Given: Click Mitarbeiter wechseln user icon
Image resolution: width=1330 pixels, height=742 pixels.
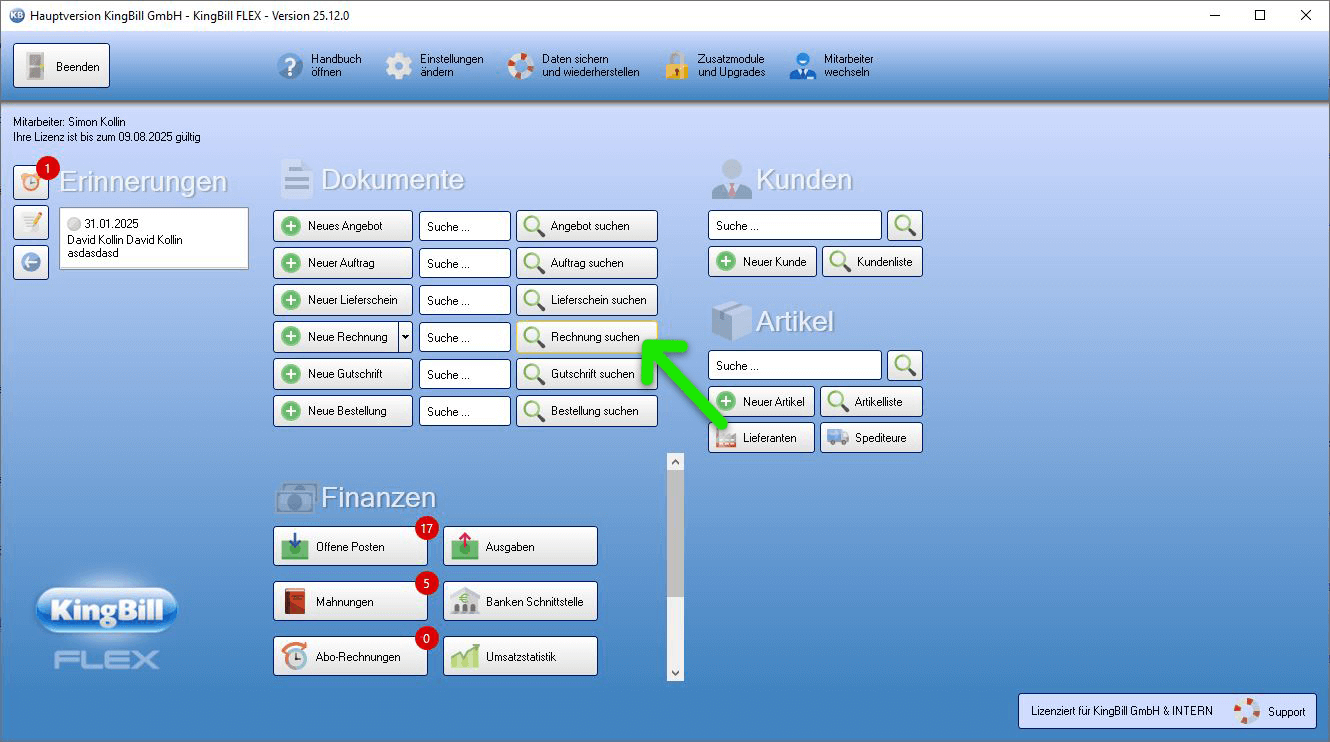Looking at the screenshot, I should [x=803, y=66].
